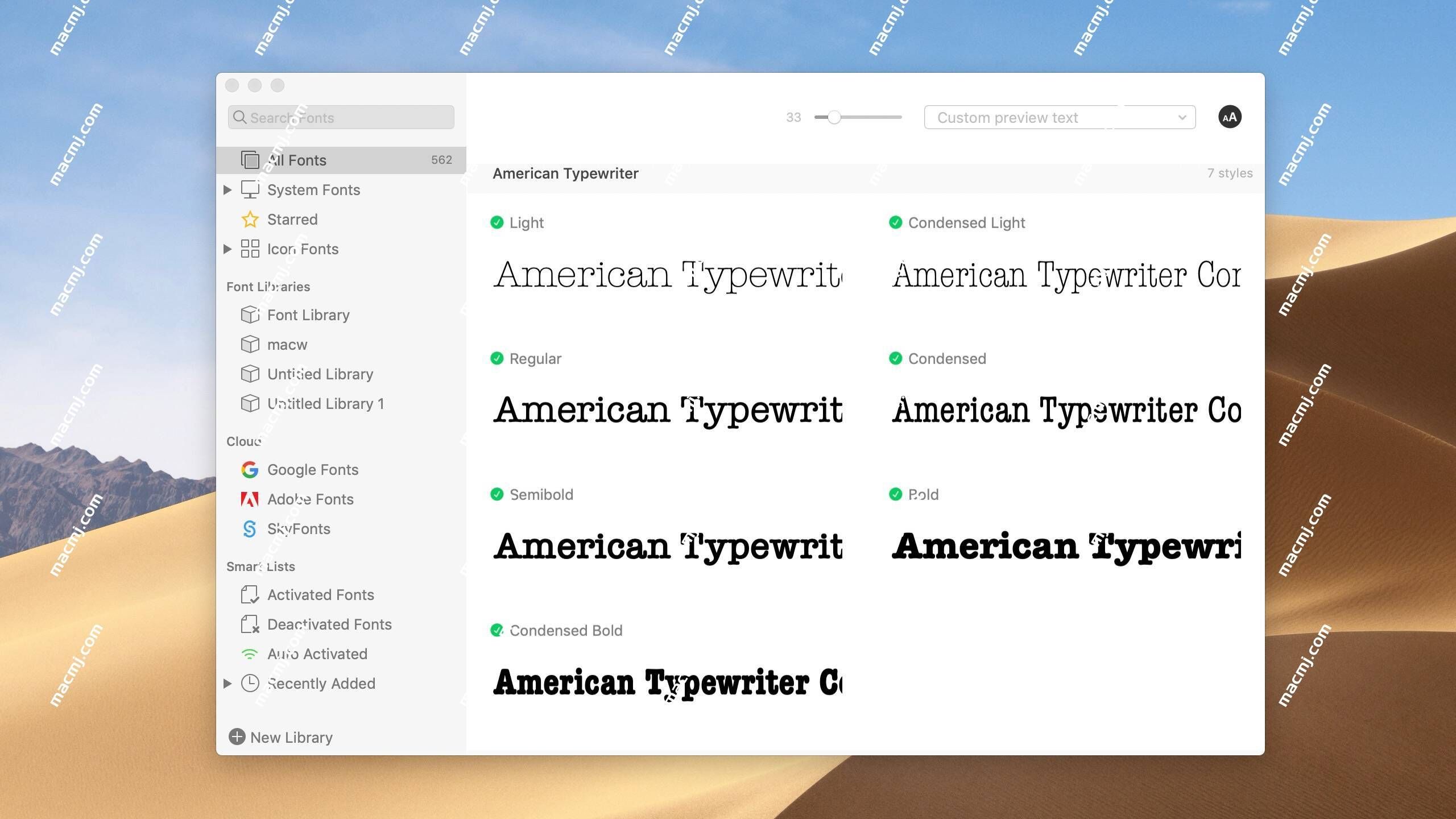Click the Activated Fonts checkmark icon
This screenshot has width=1456, height=819.
pos(250,594)
